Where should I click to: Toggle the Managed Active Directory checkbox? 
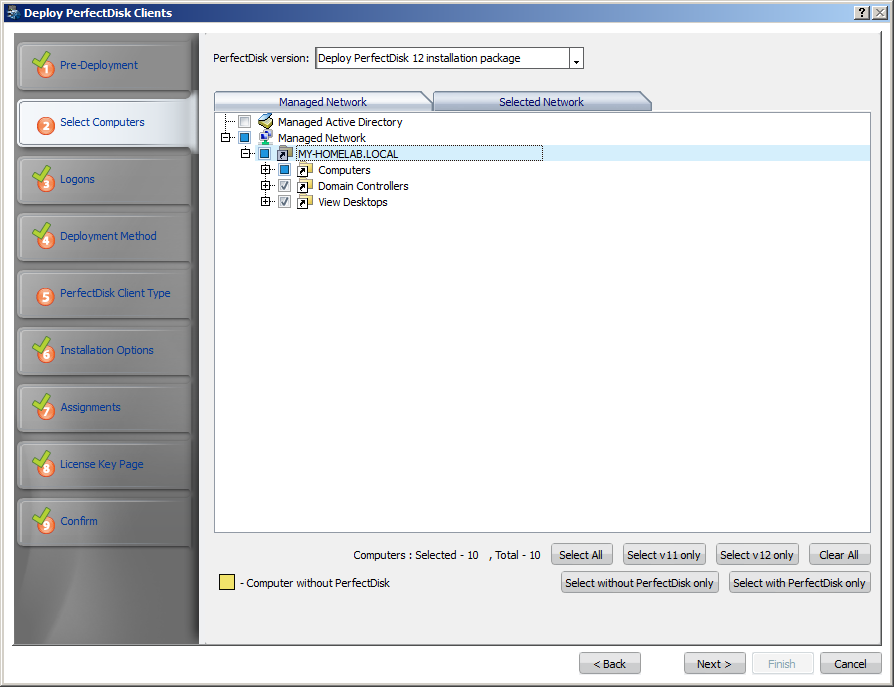click(x=245, y=122)
